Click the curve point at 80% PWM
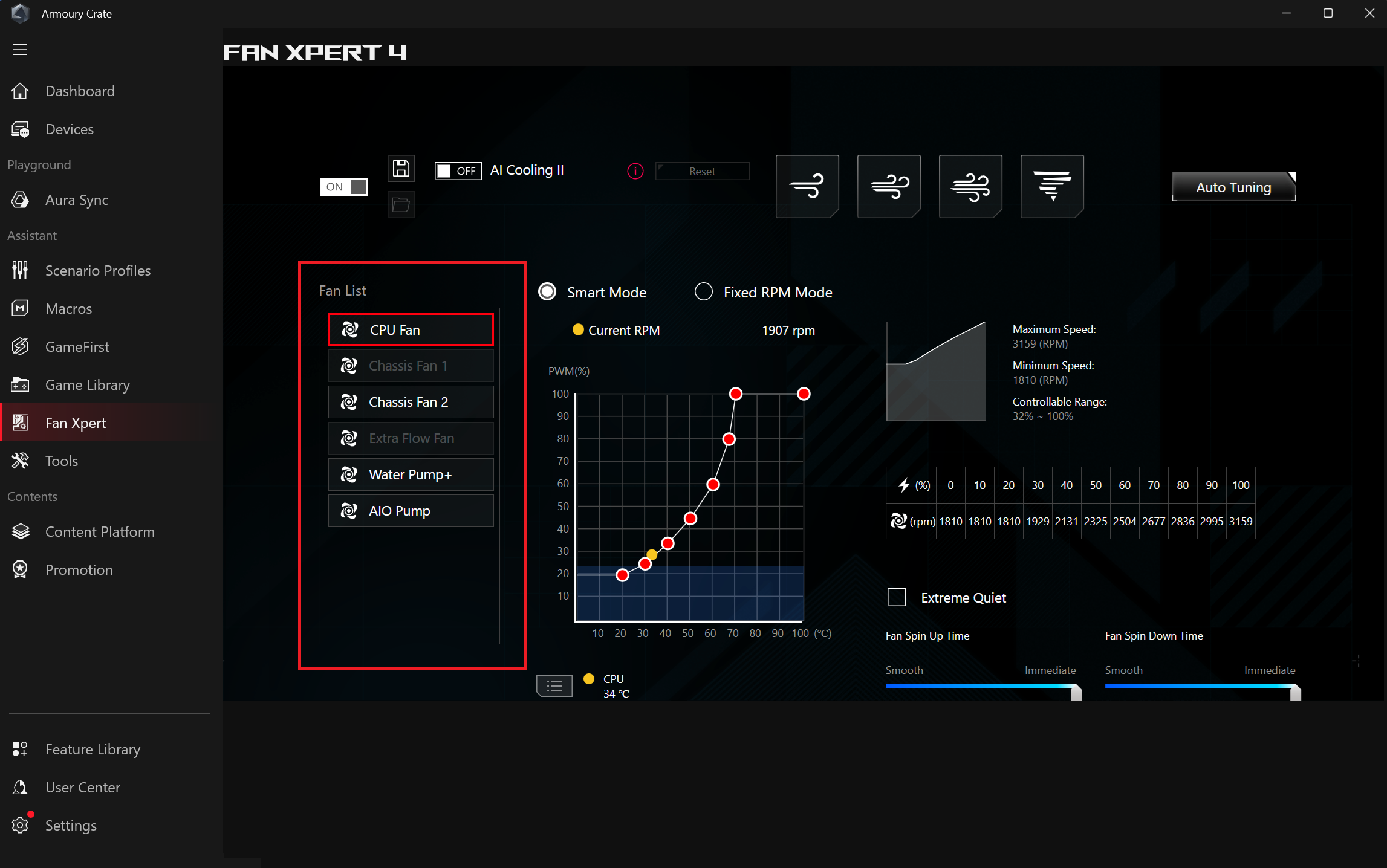Image resolution: width=1387 pixels, height=868 pixels. click(x=729, y=439)
